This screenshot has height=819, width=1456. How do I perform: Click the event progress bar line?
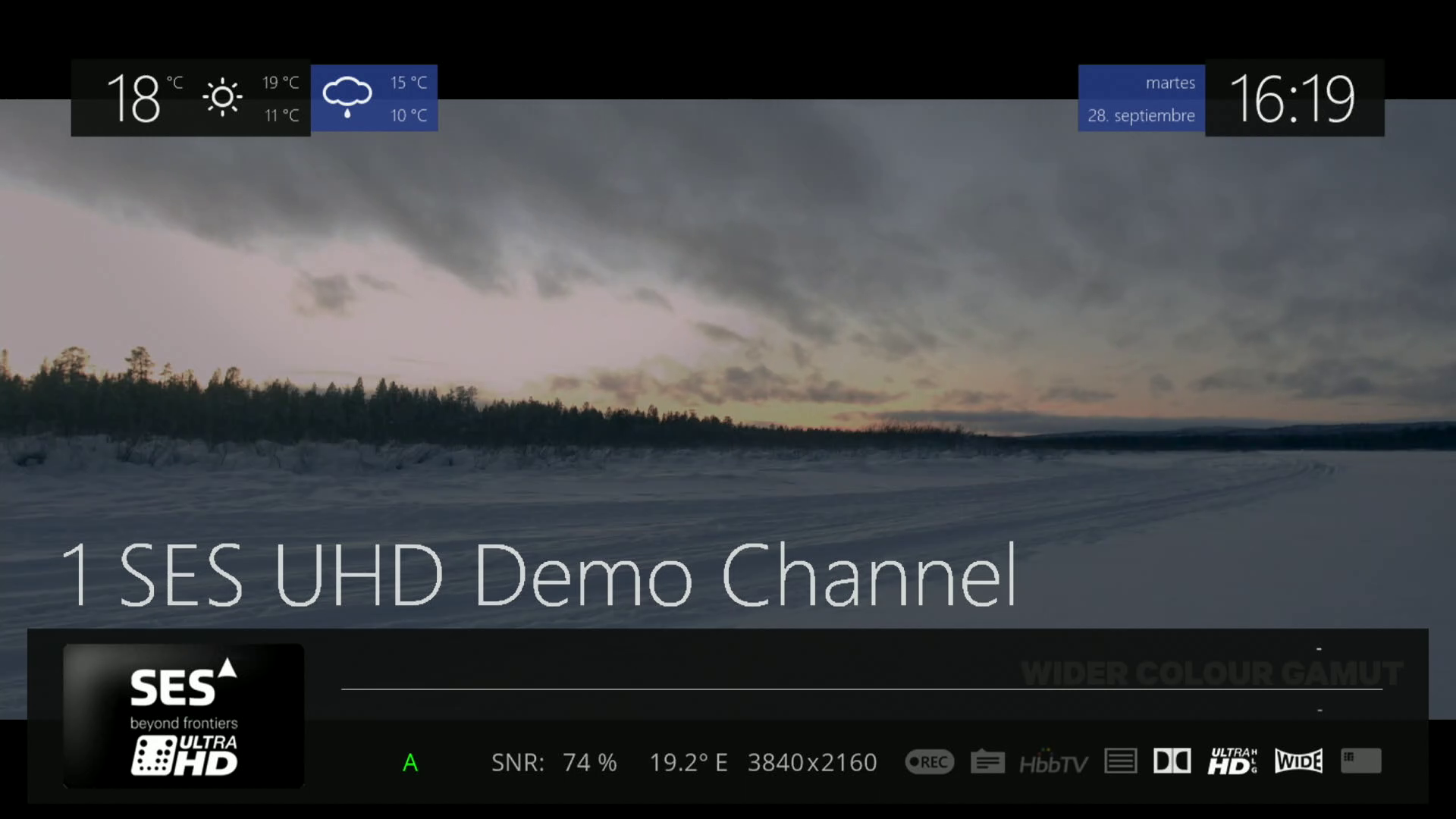coord(861,689)
